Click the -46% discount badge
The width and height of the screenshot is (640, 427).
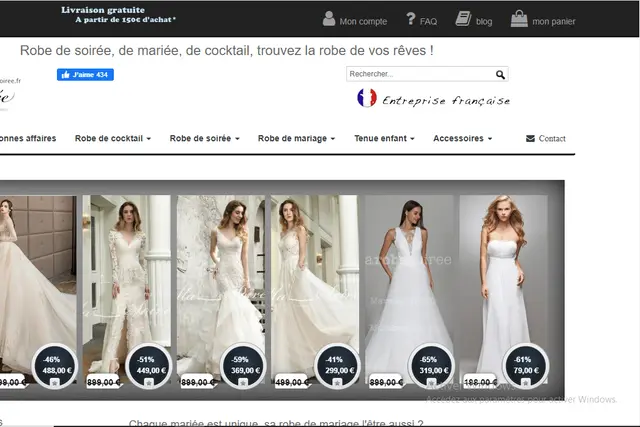[55, 366]
